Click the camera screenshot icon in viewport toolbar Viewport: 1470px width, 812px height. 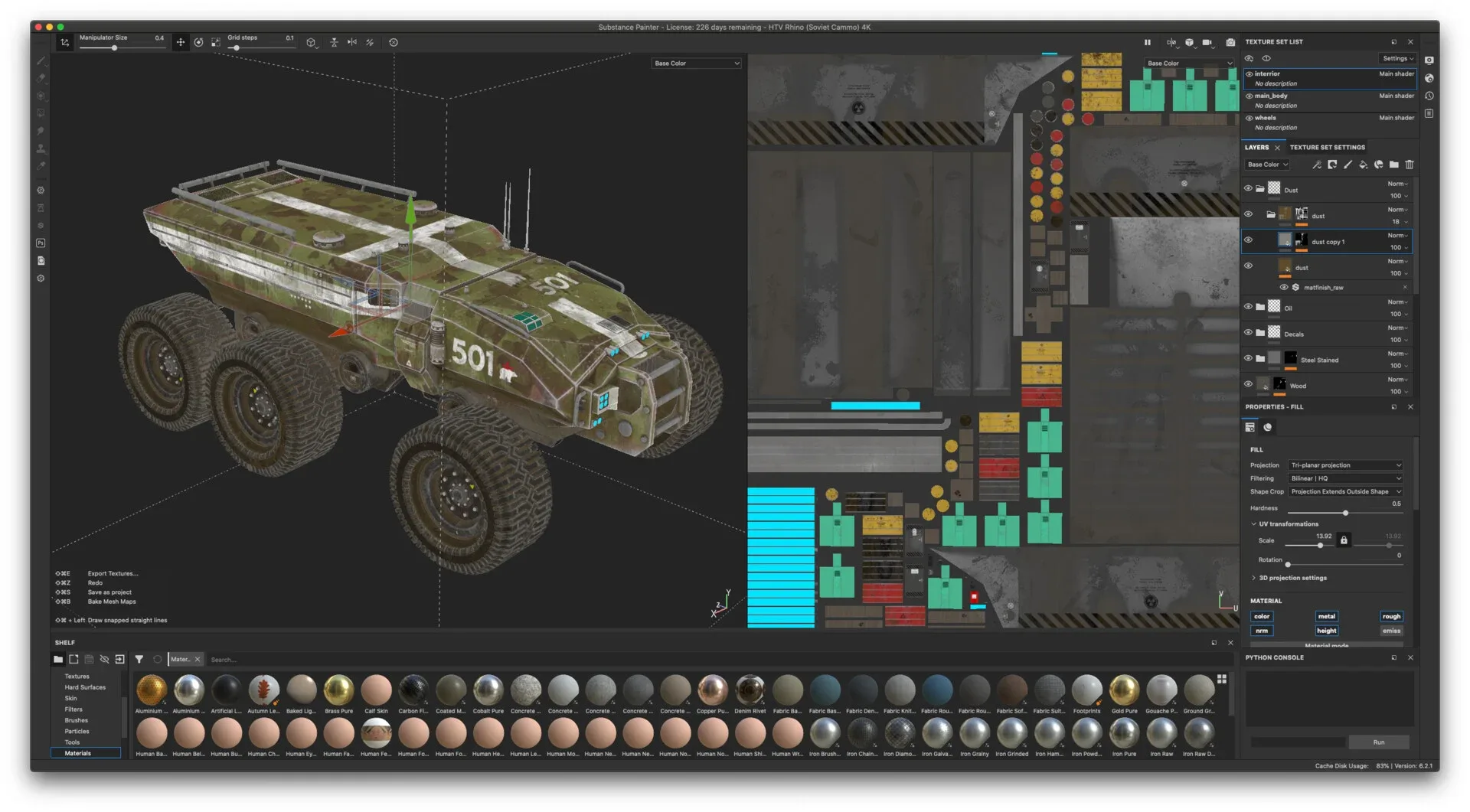pyautogui.click(x=1230, y=43)
